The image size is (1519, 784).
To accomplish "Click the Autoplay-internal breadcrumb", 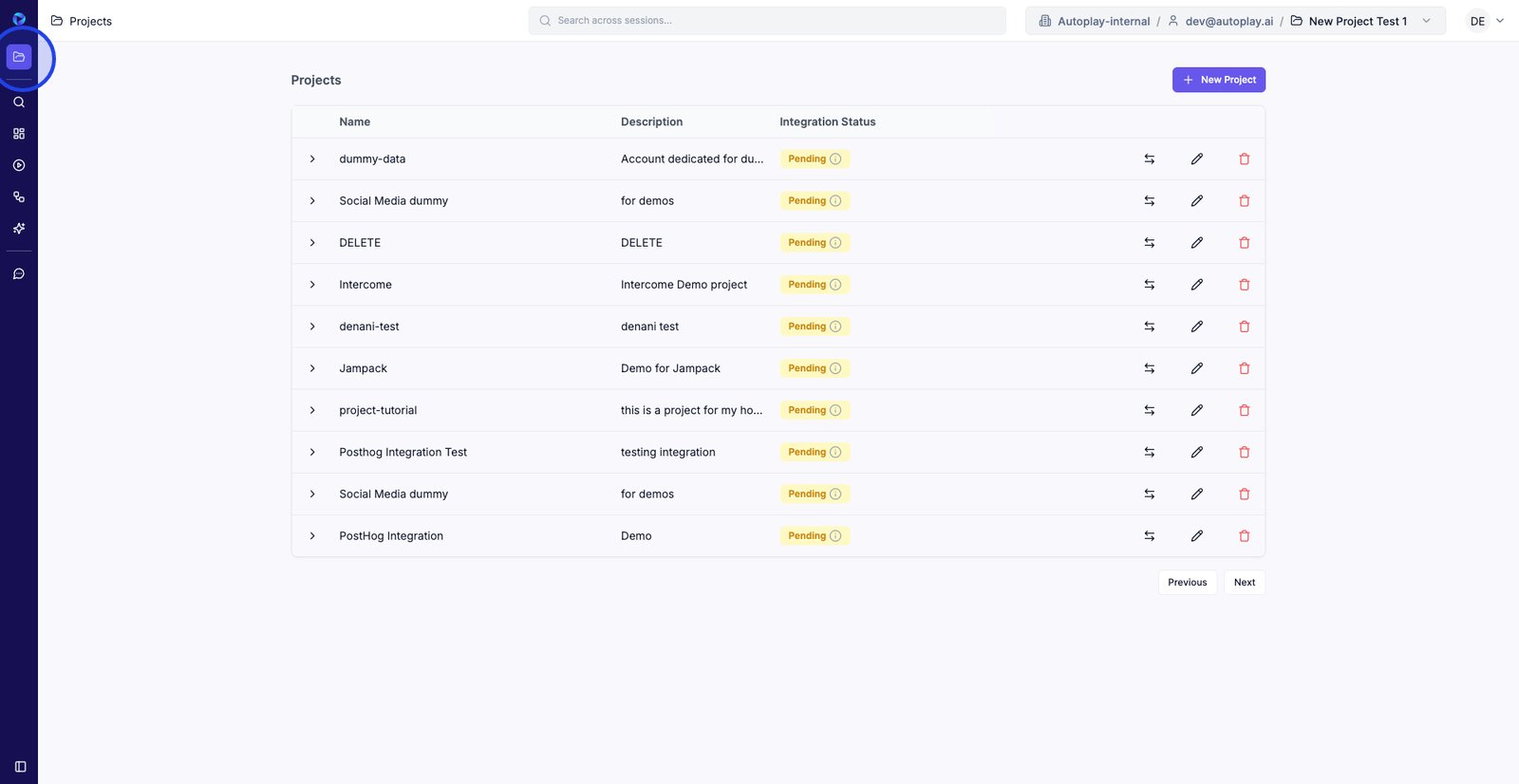I will [x=1102, y=21].
